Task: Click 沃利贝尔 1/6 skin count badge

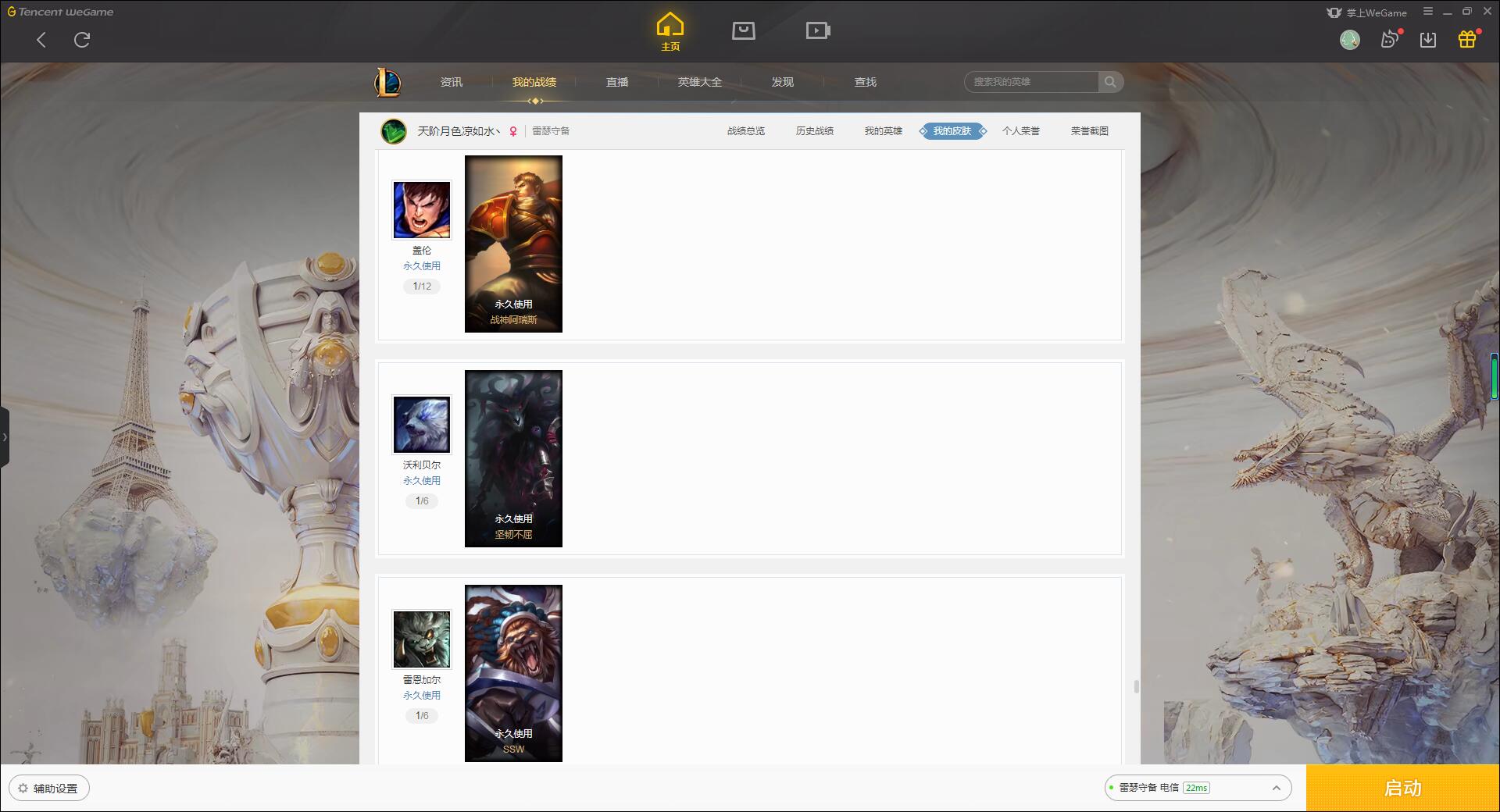Action: coord(422,501)
